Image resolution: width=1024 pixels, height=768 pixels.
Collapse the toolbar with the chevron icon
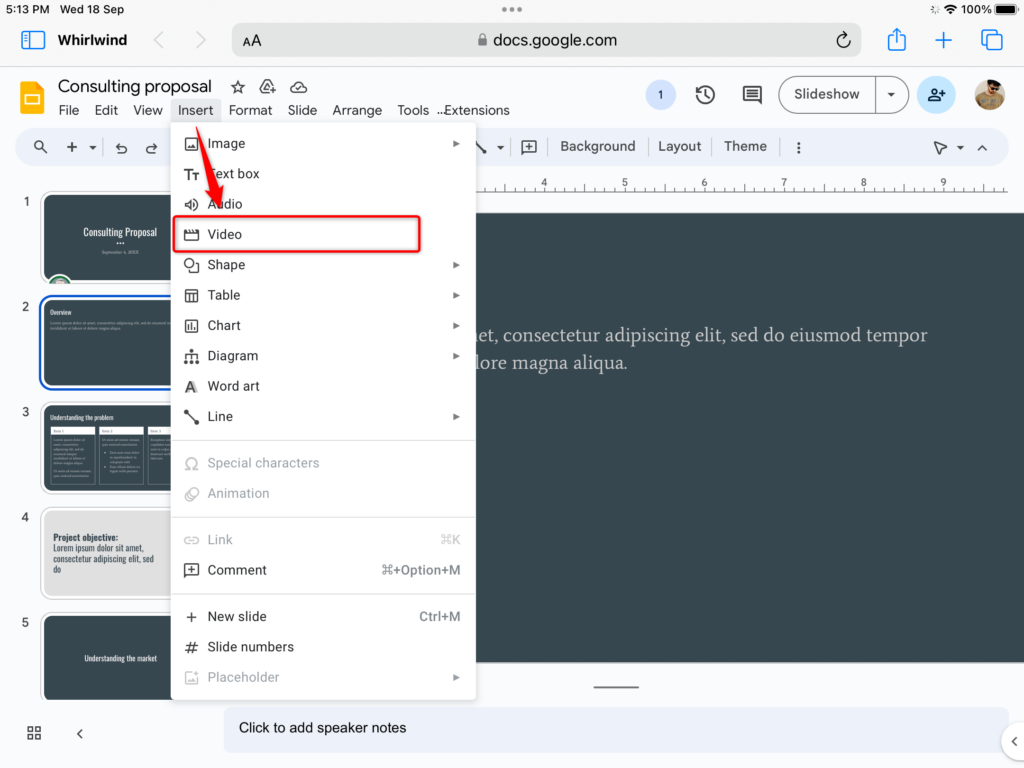click(x=981, y=146)
